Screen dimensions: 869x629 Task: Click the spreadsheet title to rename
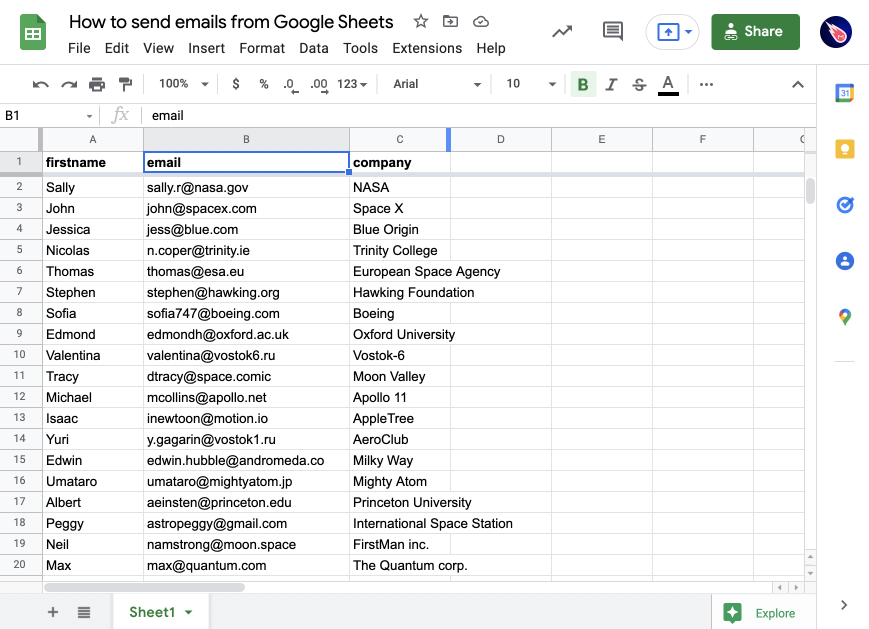point(231,22)
